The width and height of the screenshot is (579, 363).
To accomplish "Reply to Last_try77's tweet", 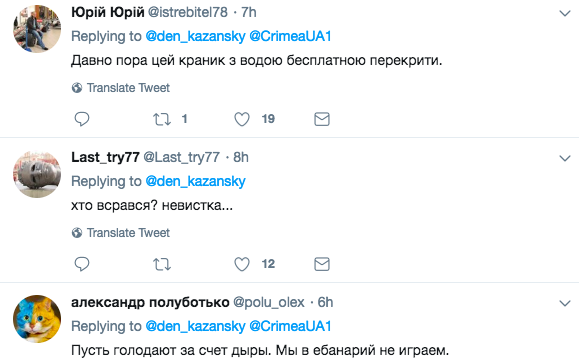I will click(x=82, y=264).
